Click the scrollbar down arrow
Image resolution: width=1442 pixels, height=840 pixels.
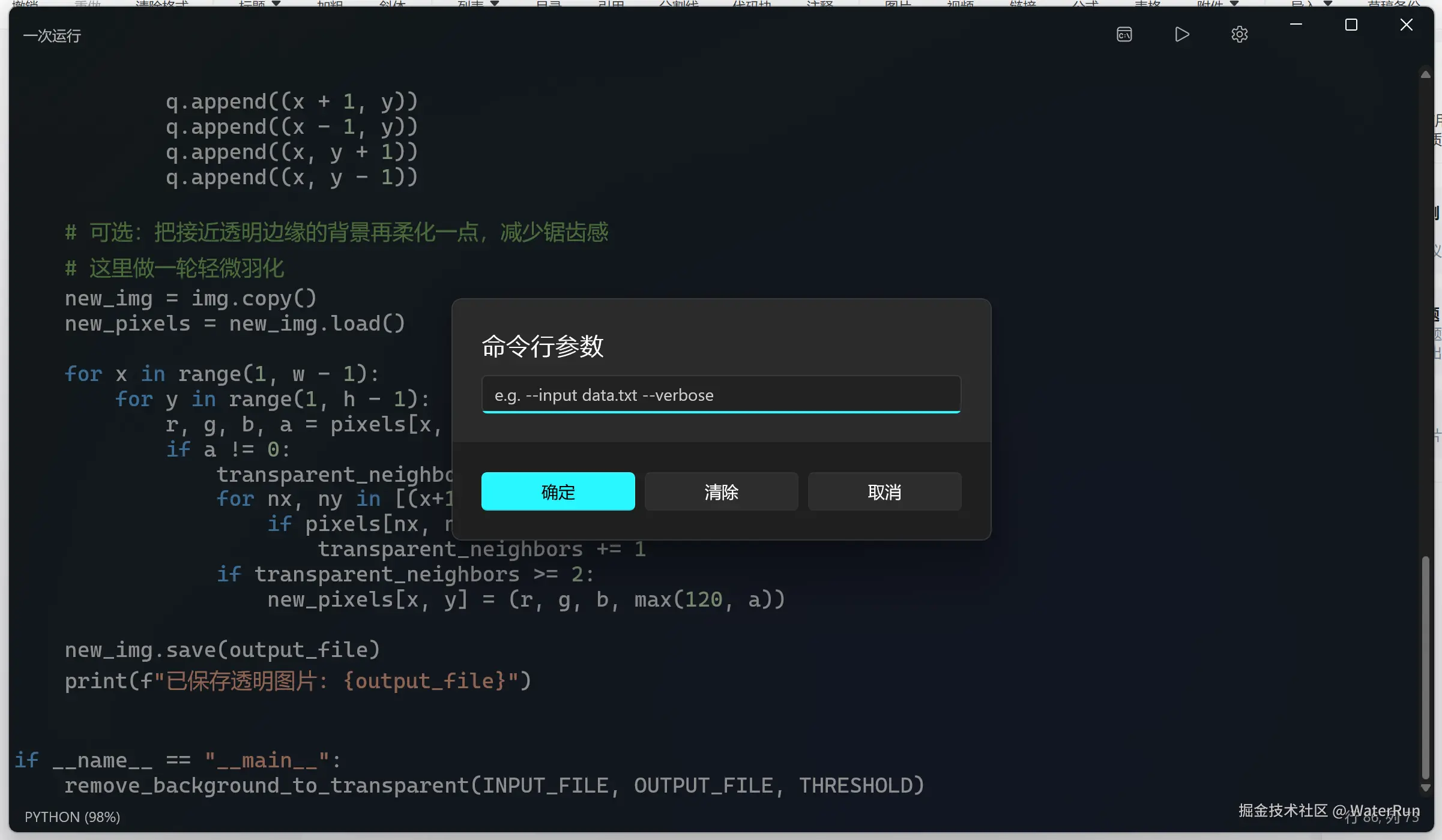(1425, 788)
